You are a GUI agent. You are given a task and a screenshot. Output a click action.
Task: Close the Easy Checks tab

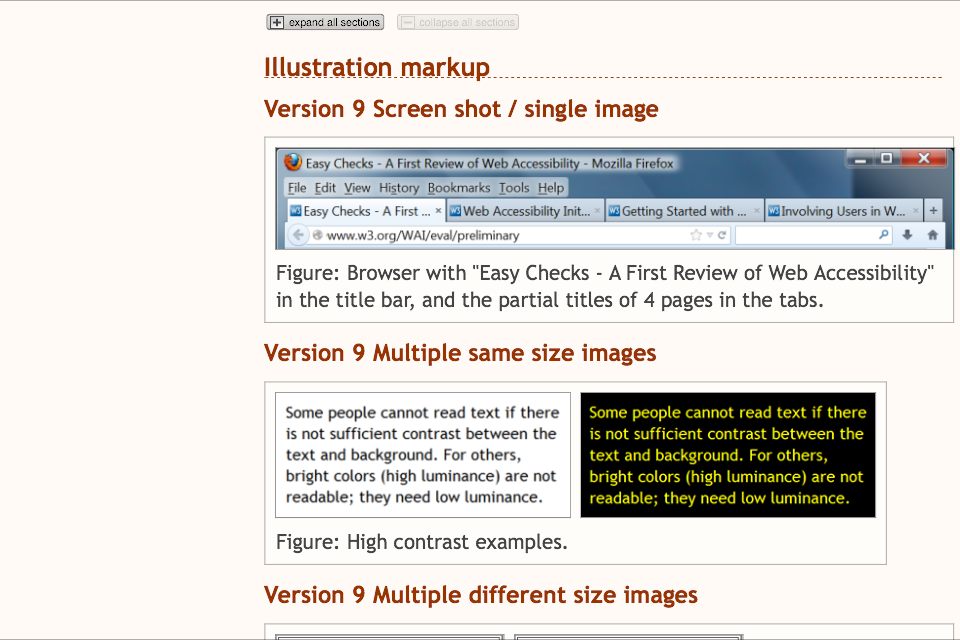click(x=438, y=211)
